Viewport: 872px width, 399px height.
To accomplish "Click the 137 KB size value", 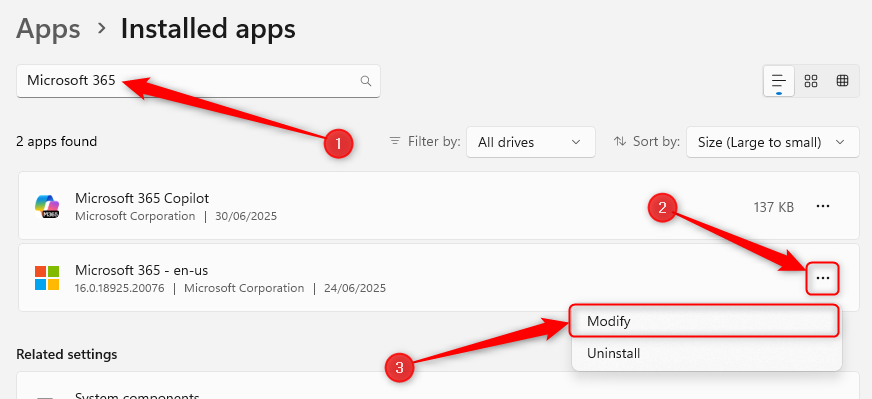I will click(x=774, y=208).
